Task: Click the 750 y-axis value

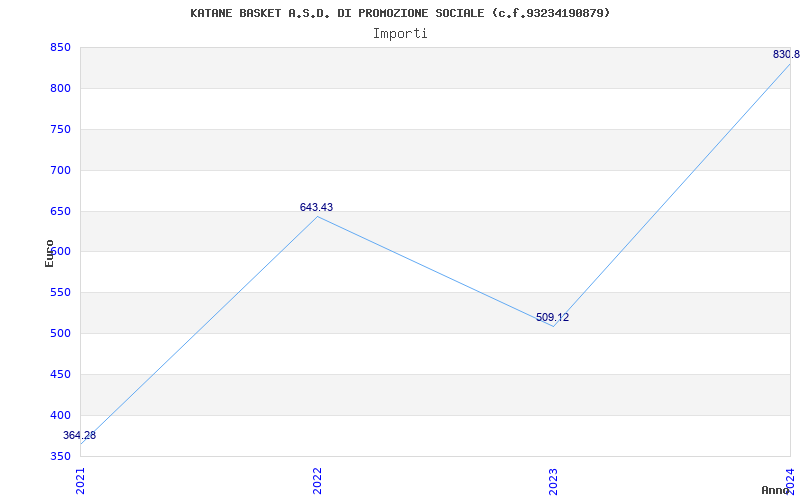Action: [x=60, y=130]
